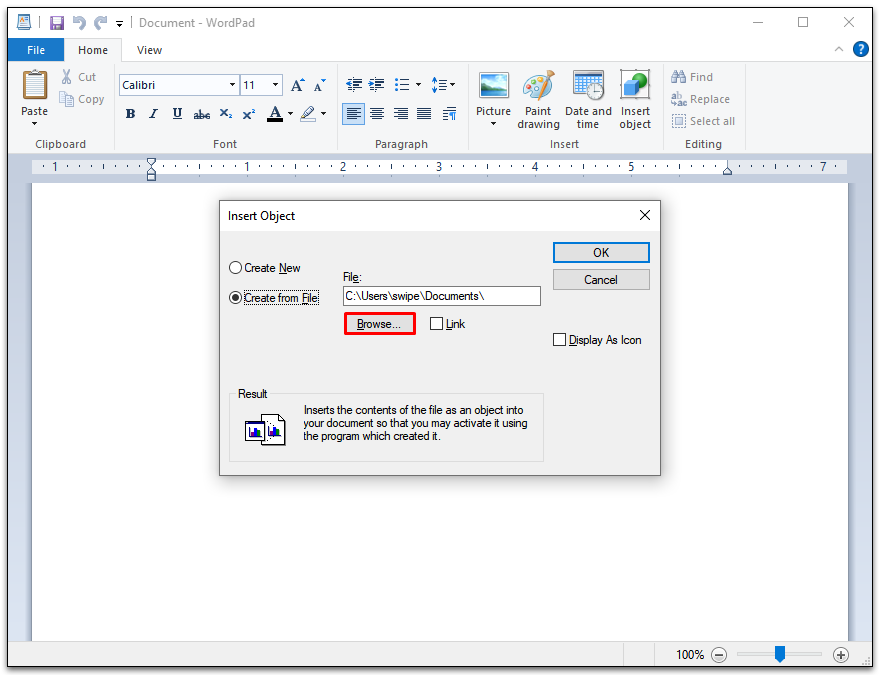The image size is (881, 675).
Task: Click the Grow font icon
Action: [297, 85]
